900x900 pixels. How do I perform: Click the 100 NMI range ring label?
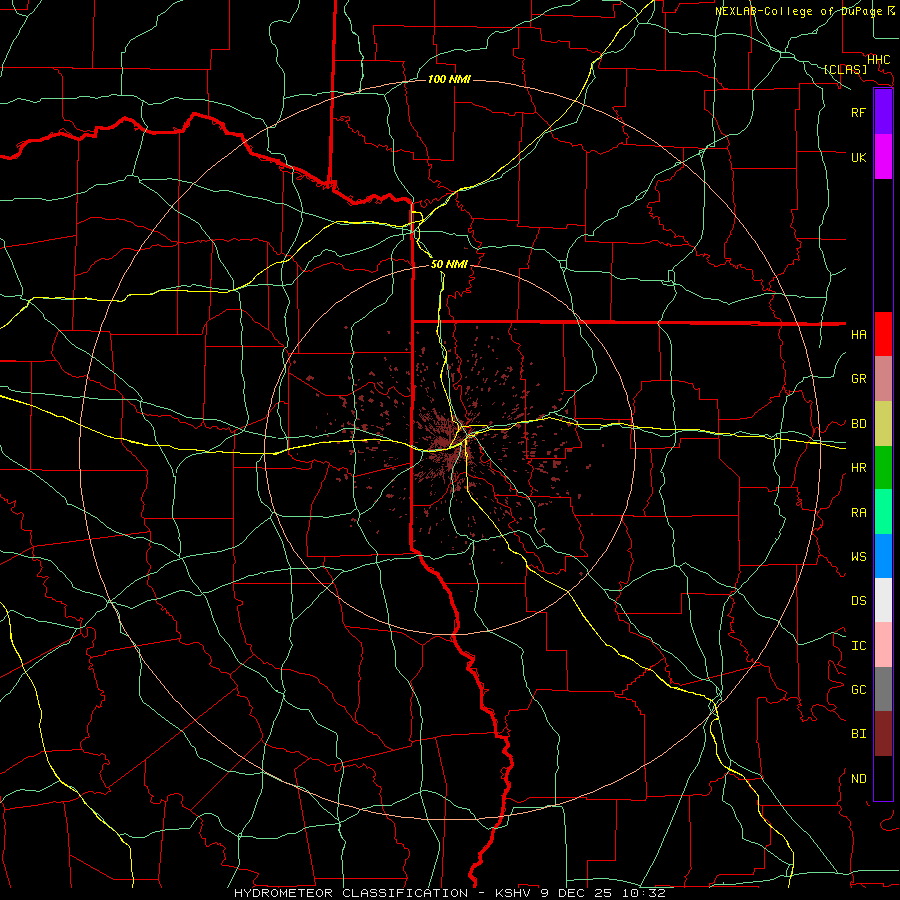pos(449,79)
